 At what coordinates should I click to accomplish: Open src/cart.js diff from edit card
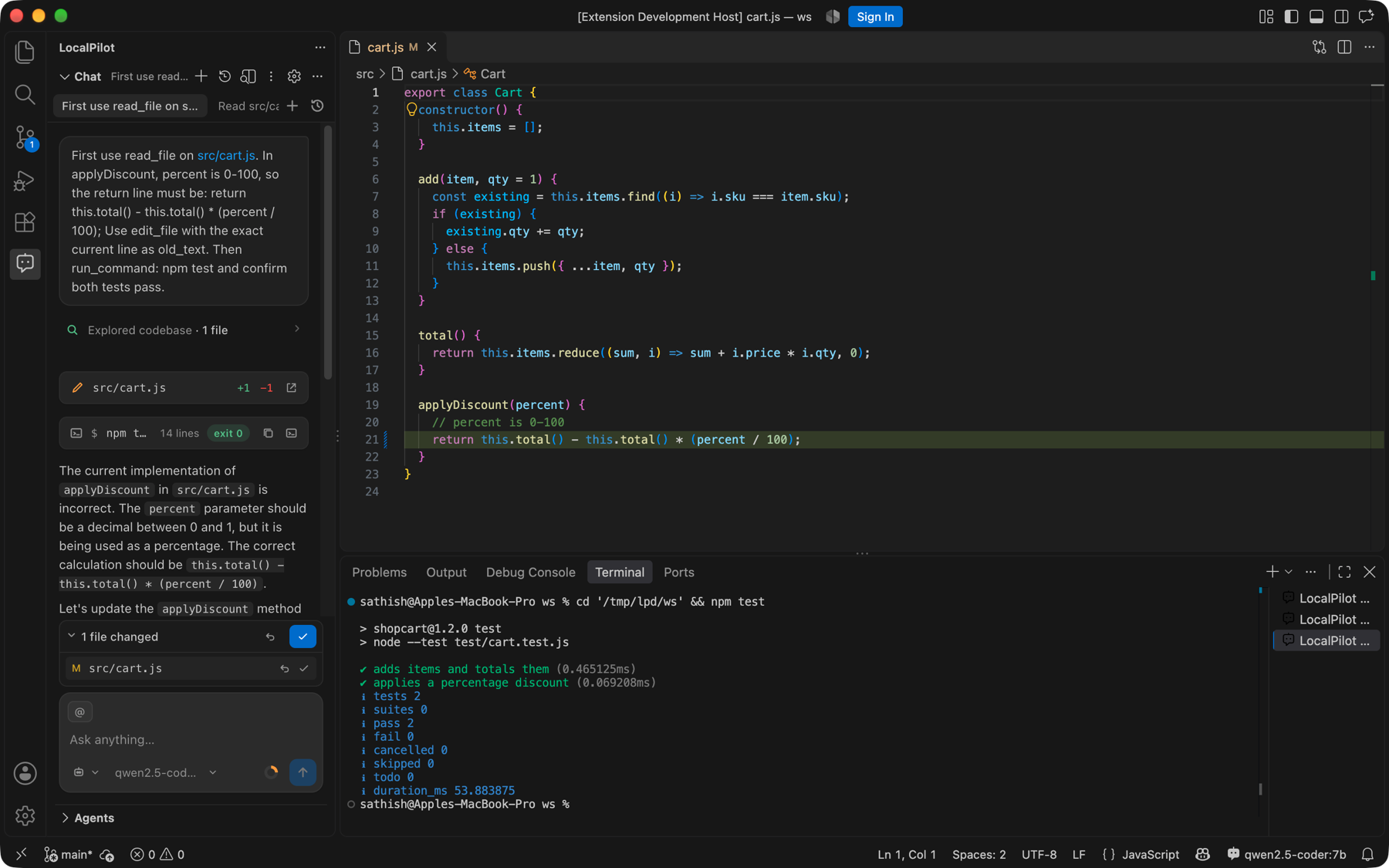point(292,387)
